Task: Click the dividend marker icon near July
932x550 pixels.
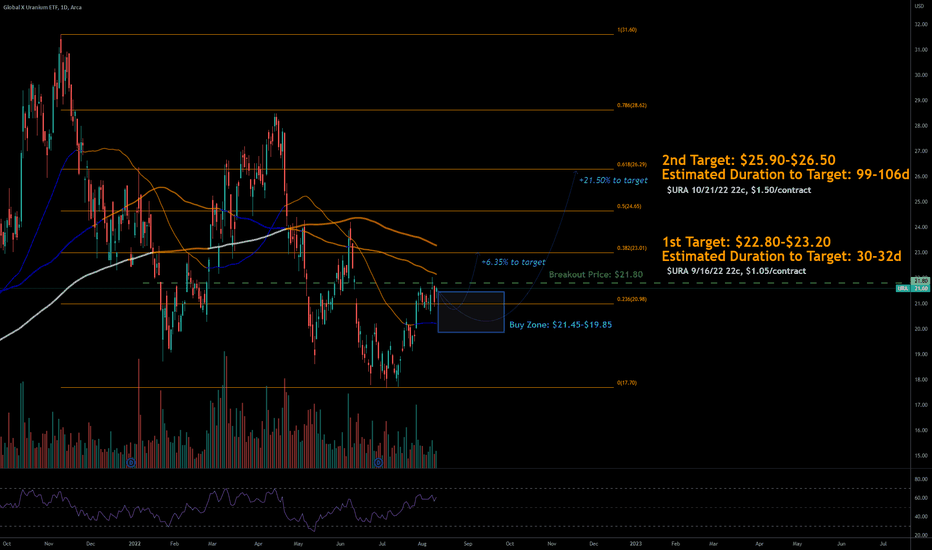Action: tap(378, 462)
